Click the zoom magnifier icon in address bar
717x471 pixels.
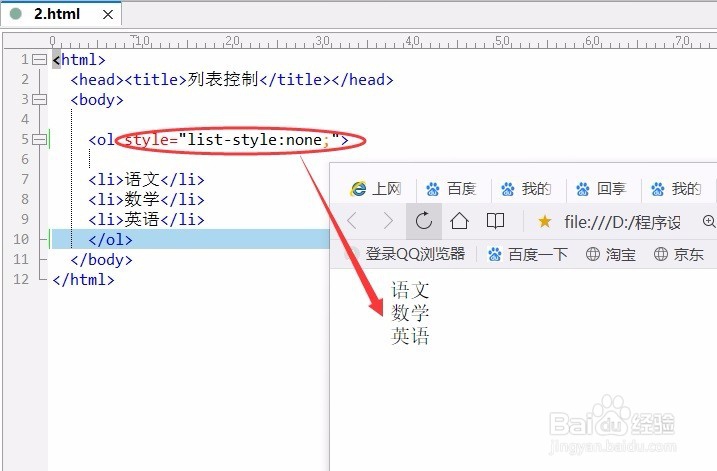coord(709,221)
